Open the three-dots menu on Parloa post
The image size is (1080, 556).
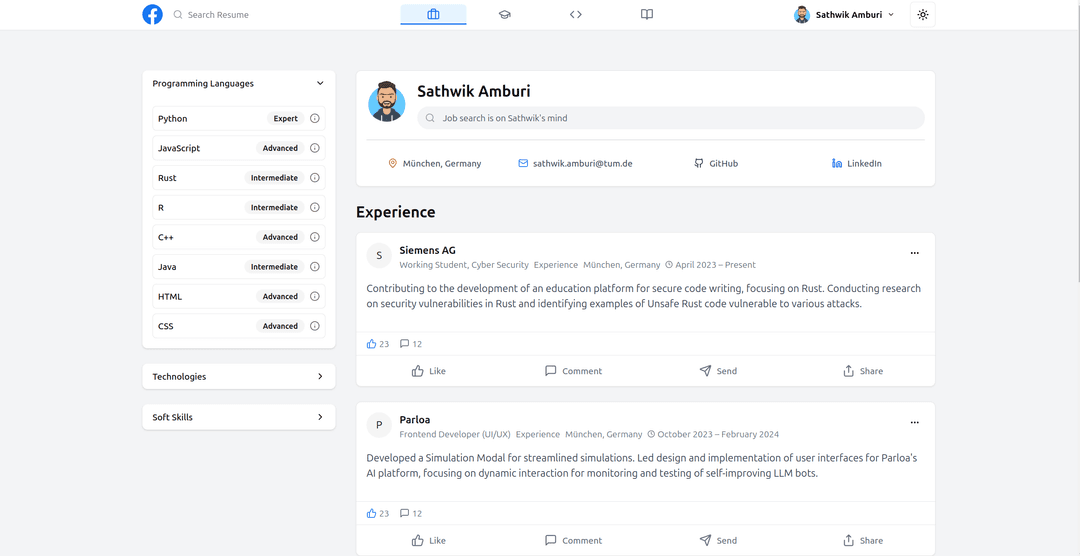(x=915, y=422)
